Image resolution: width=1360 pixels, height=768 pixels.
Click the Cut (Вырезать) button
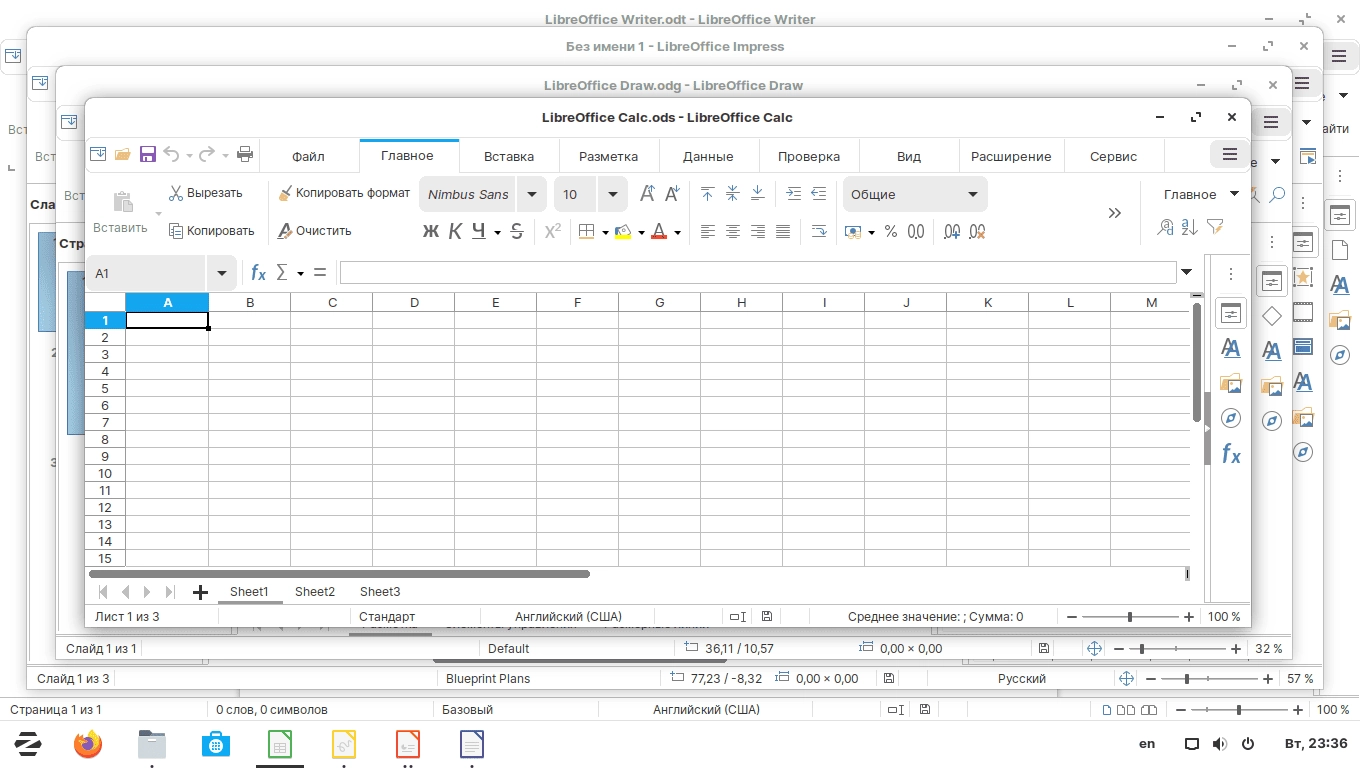coord(206,193)
